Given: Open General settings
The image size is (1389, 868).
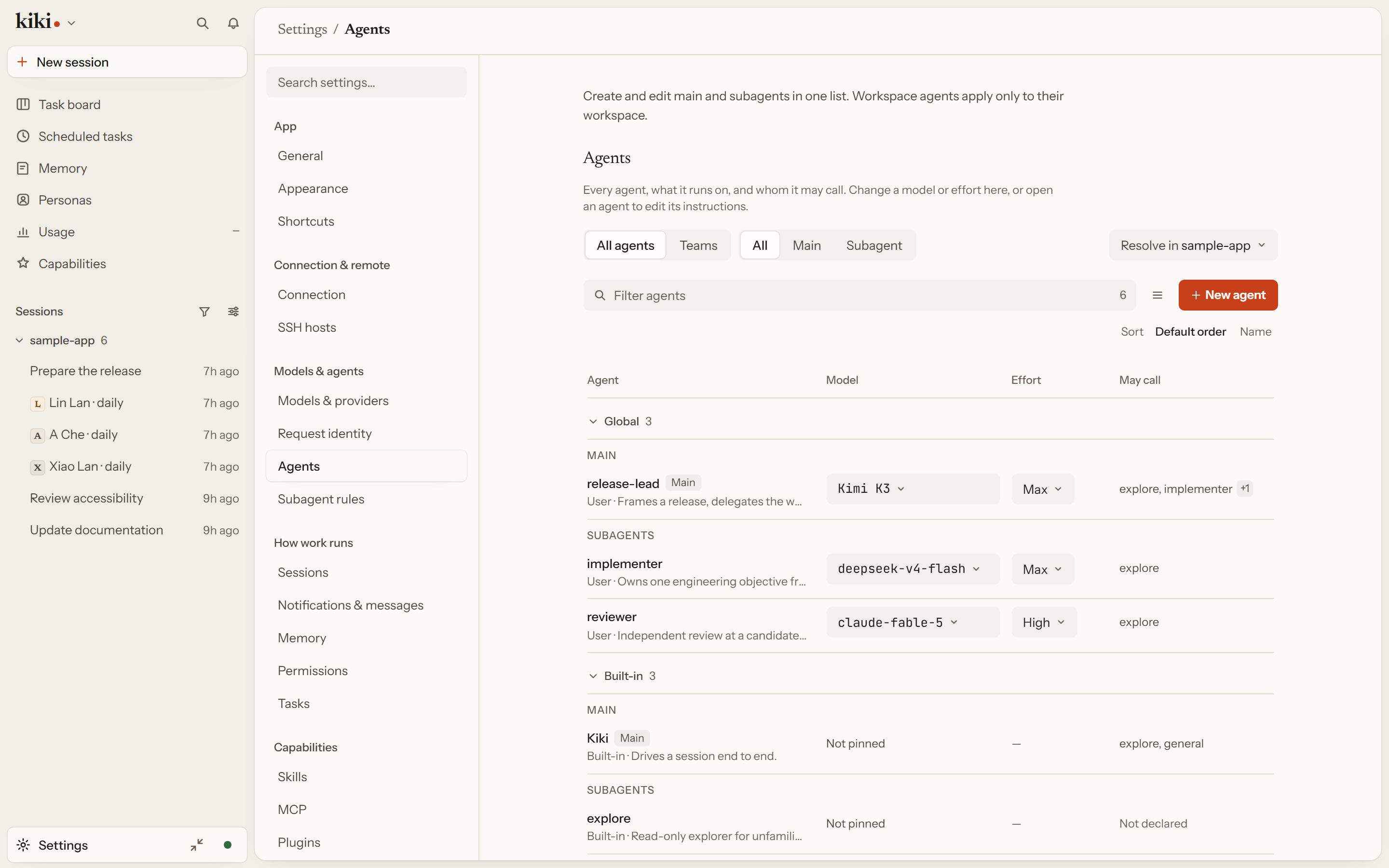Looking at the screenshot, I should coord(366,156).
